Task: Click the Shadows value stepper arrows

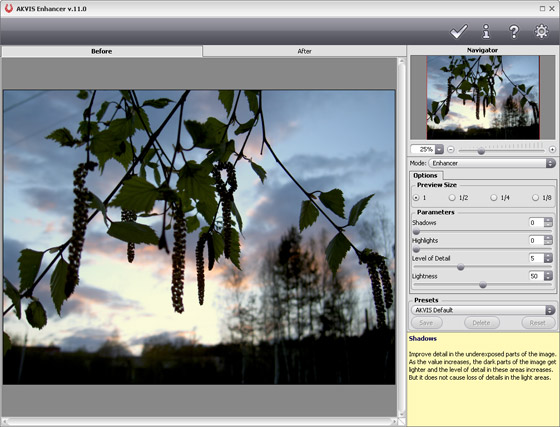Action: coord(548,222)
